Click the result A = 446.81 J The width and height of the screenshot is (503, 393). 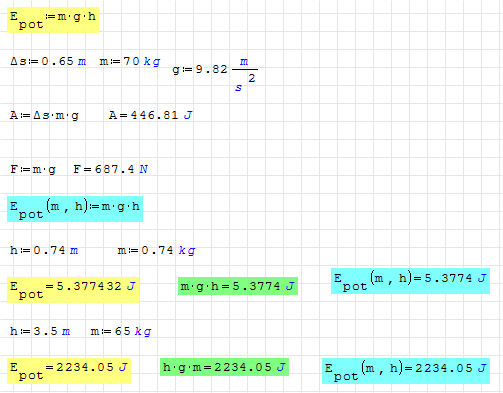151,115
